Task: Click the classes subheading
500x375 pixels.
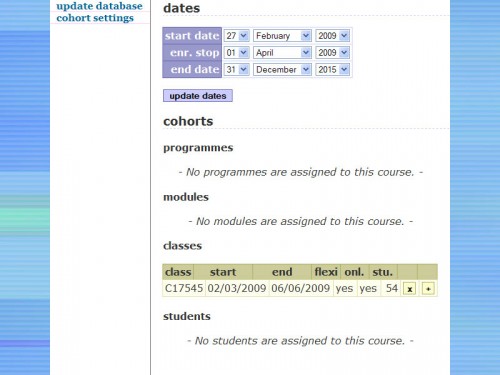Action: (x=182, y=246)
